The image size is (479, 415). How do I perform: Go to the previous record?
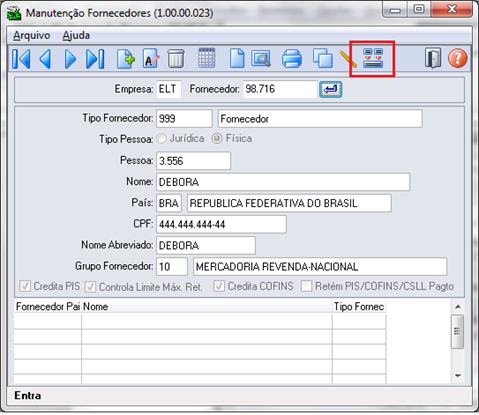pyautogui.click(x=45, y=59)
